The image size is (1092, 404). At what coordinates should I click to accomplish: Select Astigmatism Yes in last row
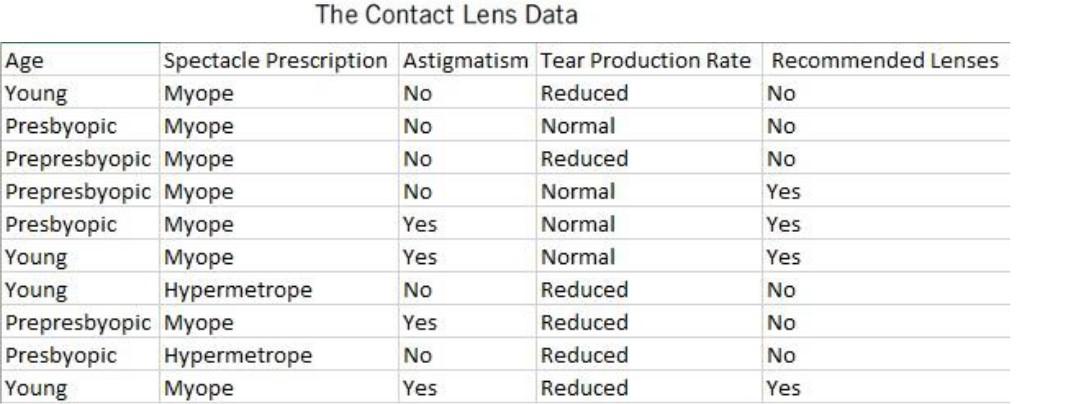click(467, 387)
